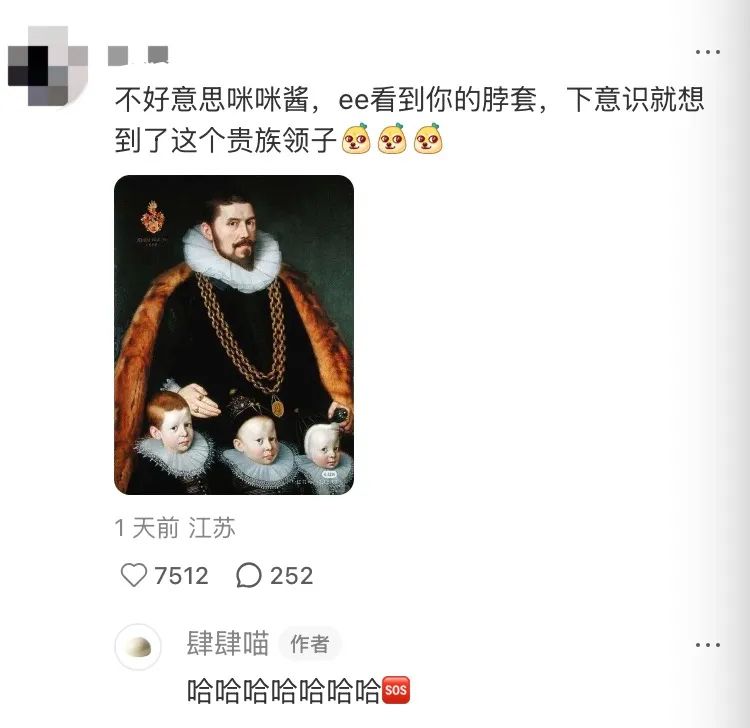Open 肆肆喵's round avatar
Image resolution: width=750 pixels, height=728 pixels.
point(138,647)
